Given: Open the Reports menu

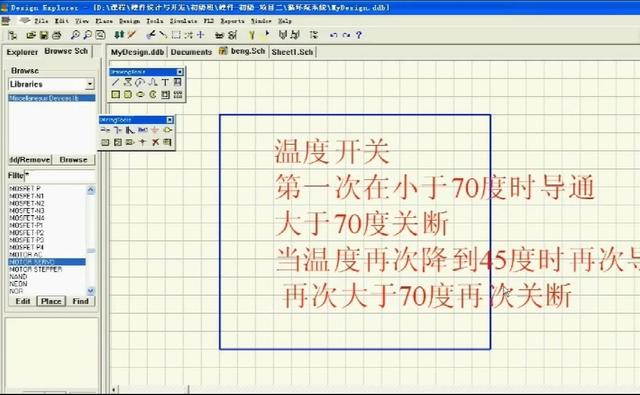Looking at the screenshot, I should 233,21.
